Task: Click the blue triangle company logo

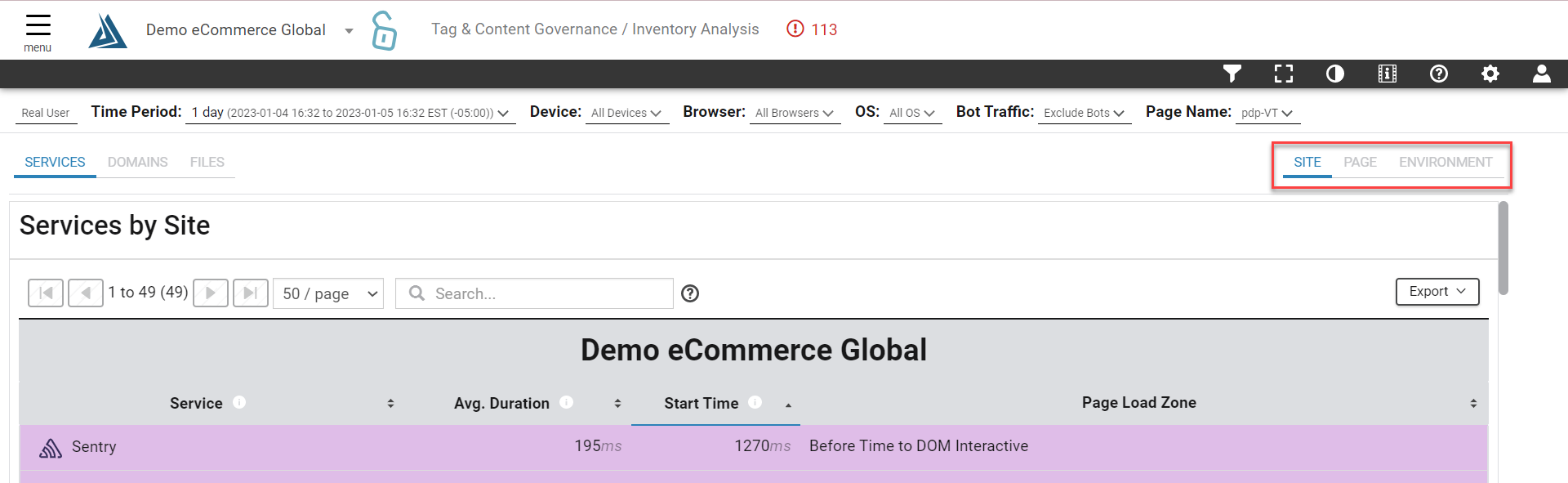Action: 108,31
